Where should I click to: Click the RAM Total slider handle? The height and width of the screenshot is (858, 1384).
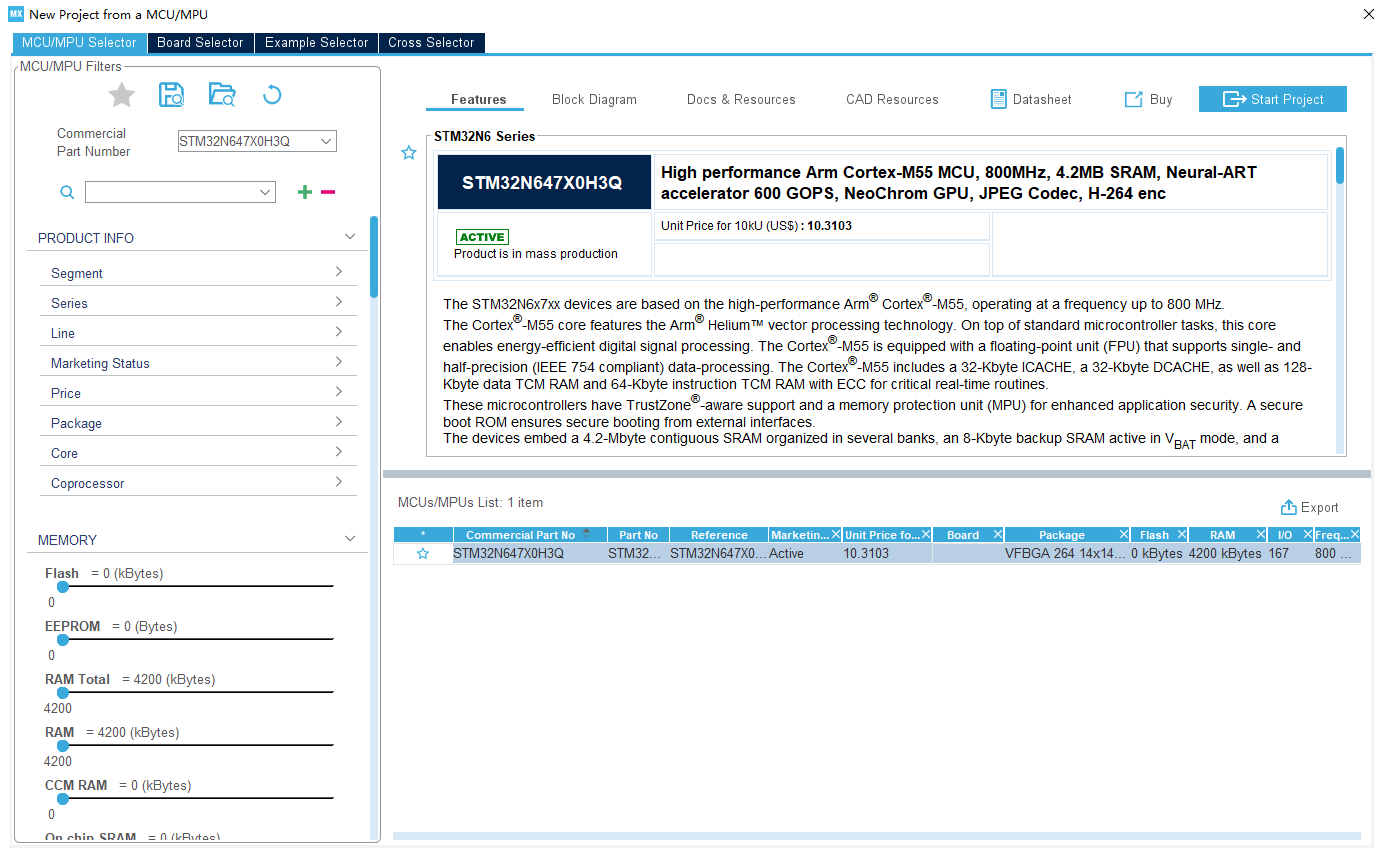[x=63, y=693]
